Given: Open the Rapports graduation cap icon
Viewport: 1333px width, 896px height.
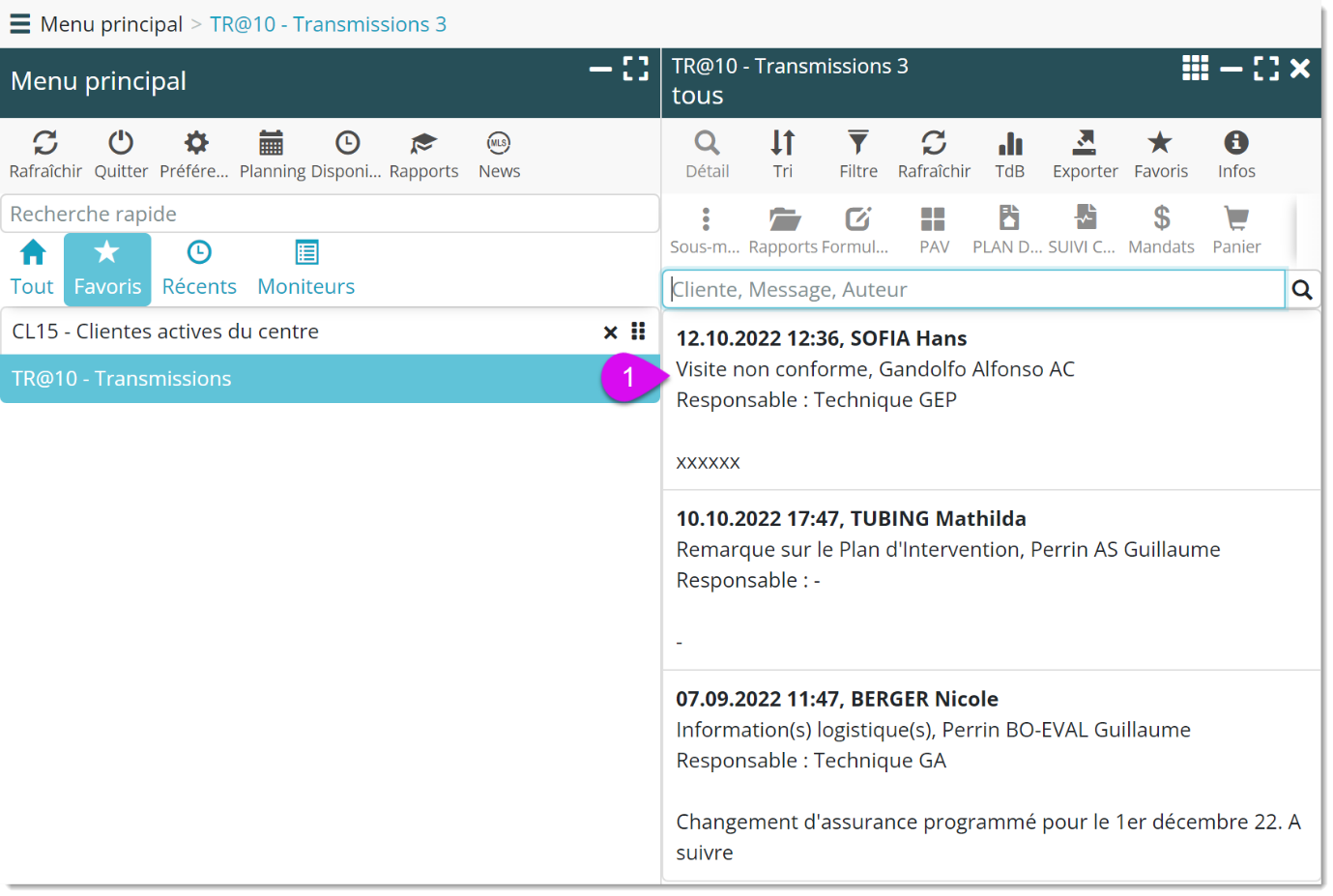Looking at the screenshot, I should pyautogui.click(x=423, y=144).
